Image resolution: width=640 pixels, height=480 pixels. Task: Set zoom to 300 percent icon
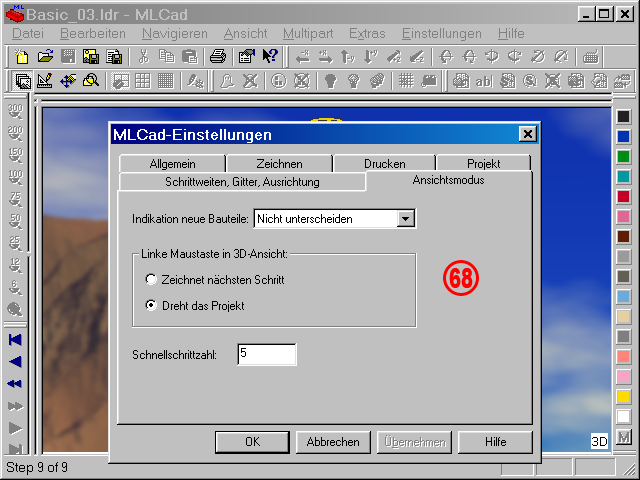coord(16,111)
